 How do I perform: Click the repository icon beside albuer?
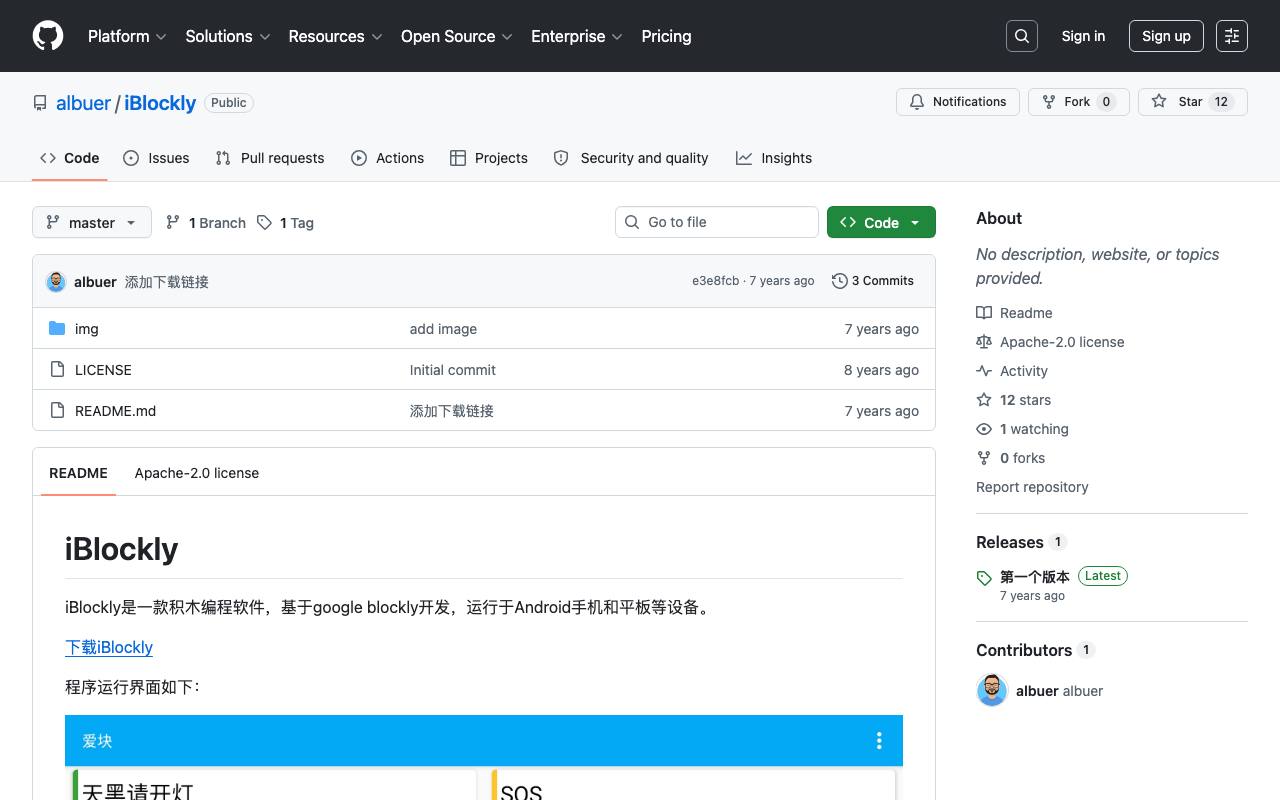click(40, 103)
